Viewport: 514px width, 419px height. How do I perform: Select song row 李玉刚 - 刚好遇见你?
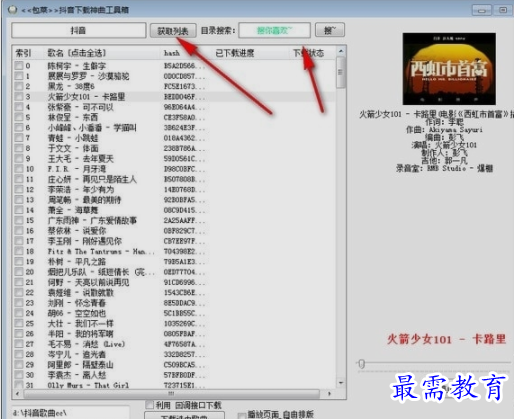pos(173,241)
